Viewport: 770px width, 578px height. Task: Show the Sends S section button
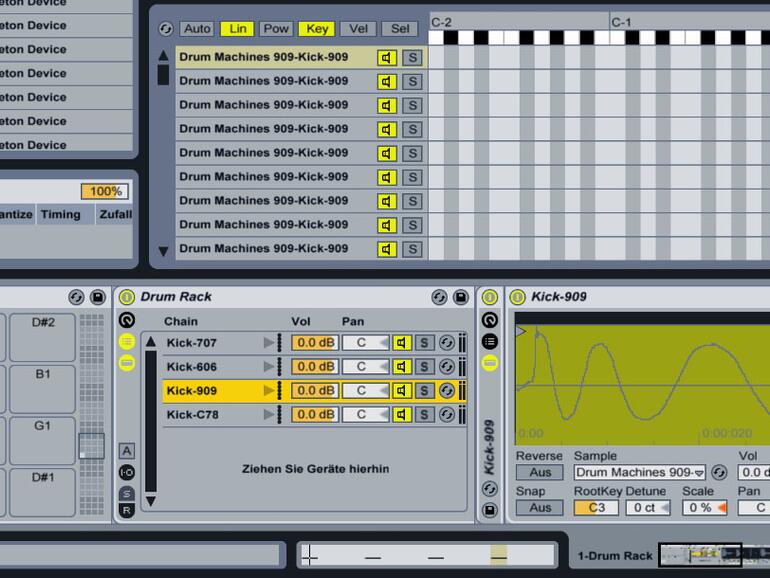coord(127,494)
